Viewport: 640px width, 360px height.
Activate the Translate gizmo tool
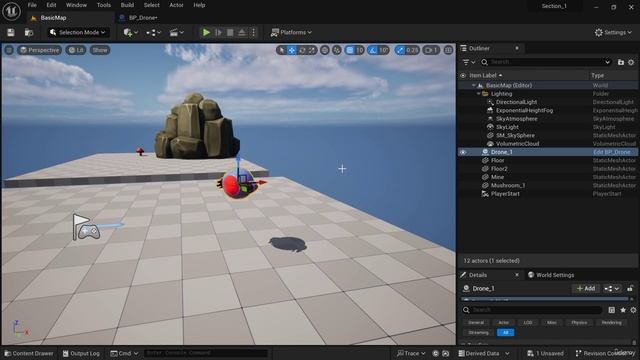click(x=292, y=50)
